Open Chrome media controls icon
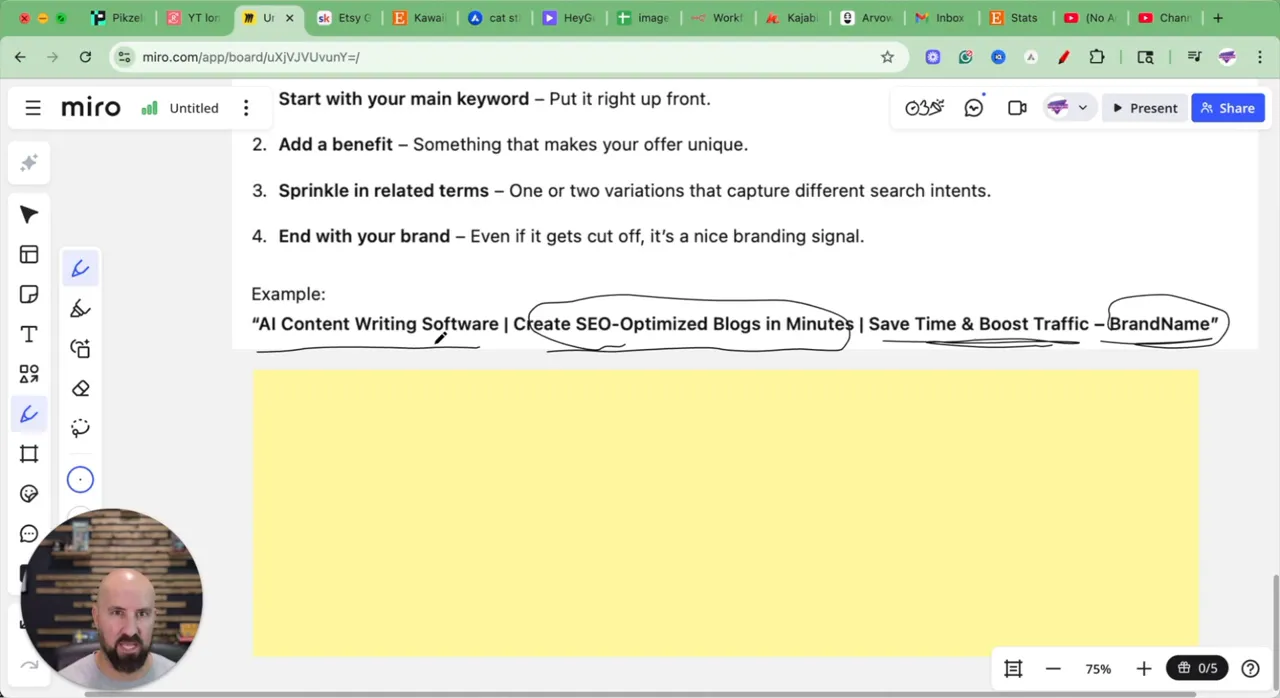1280x698 pixels. click(x=1194, y=57)
